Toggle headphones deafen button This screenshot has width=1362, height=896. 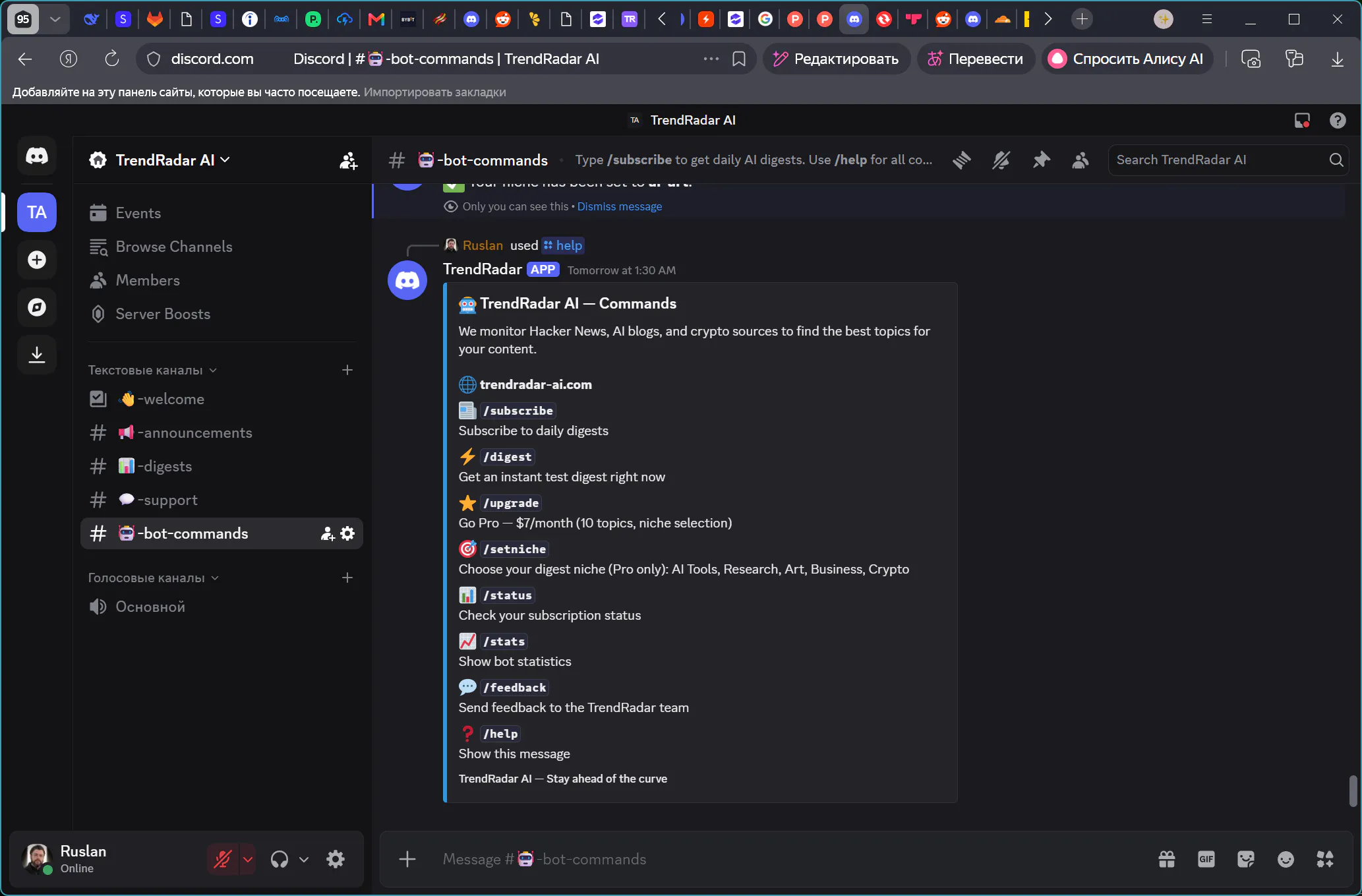tap(279, 859)
